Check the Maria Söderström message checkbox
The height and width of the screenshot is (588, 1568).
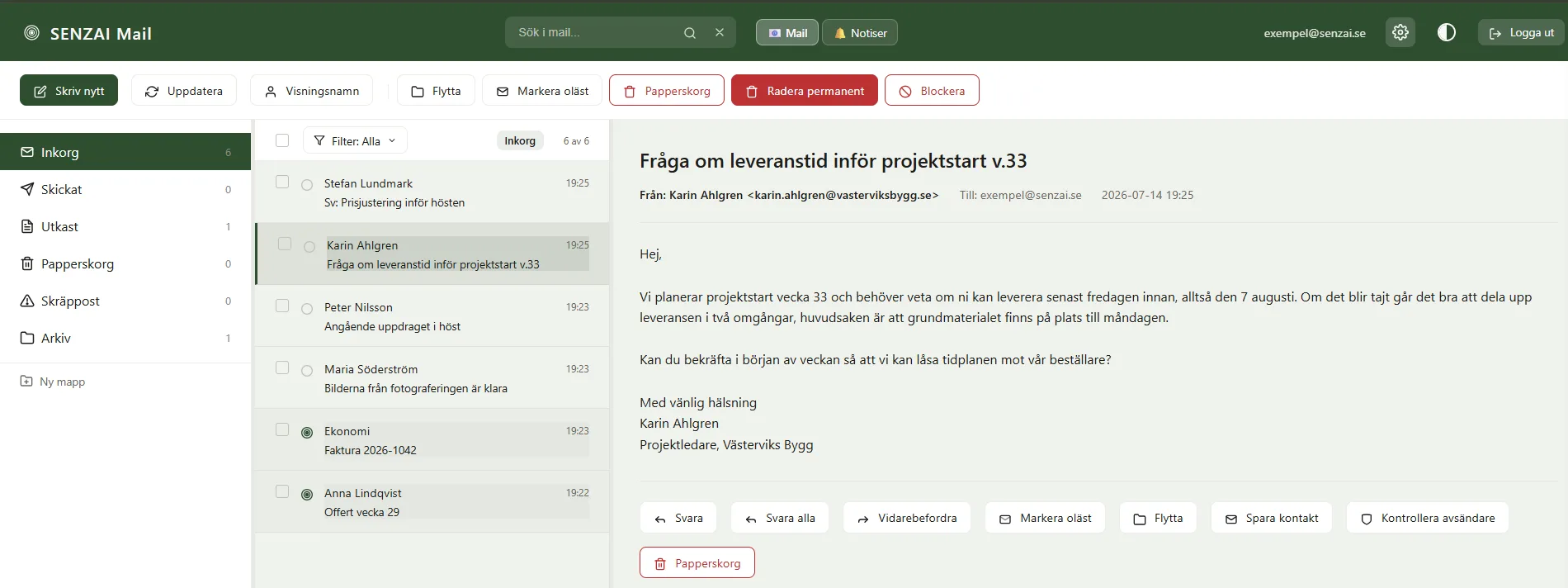pos(282,367)
